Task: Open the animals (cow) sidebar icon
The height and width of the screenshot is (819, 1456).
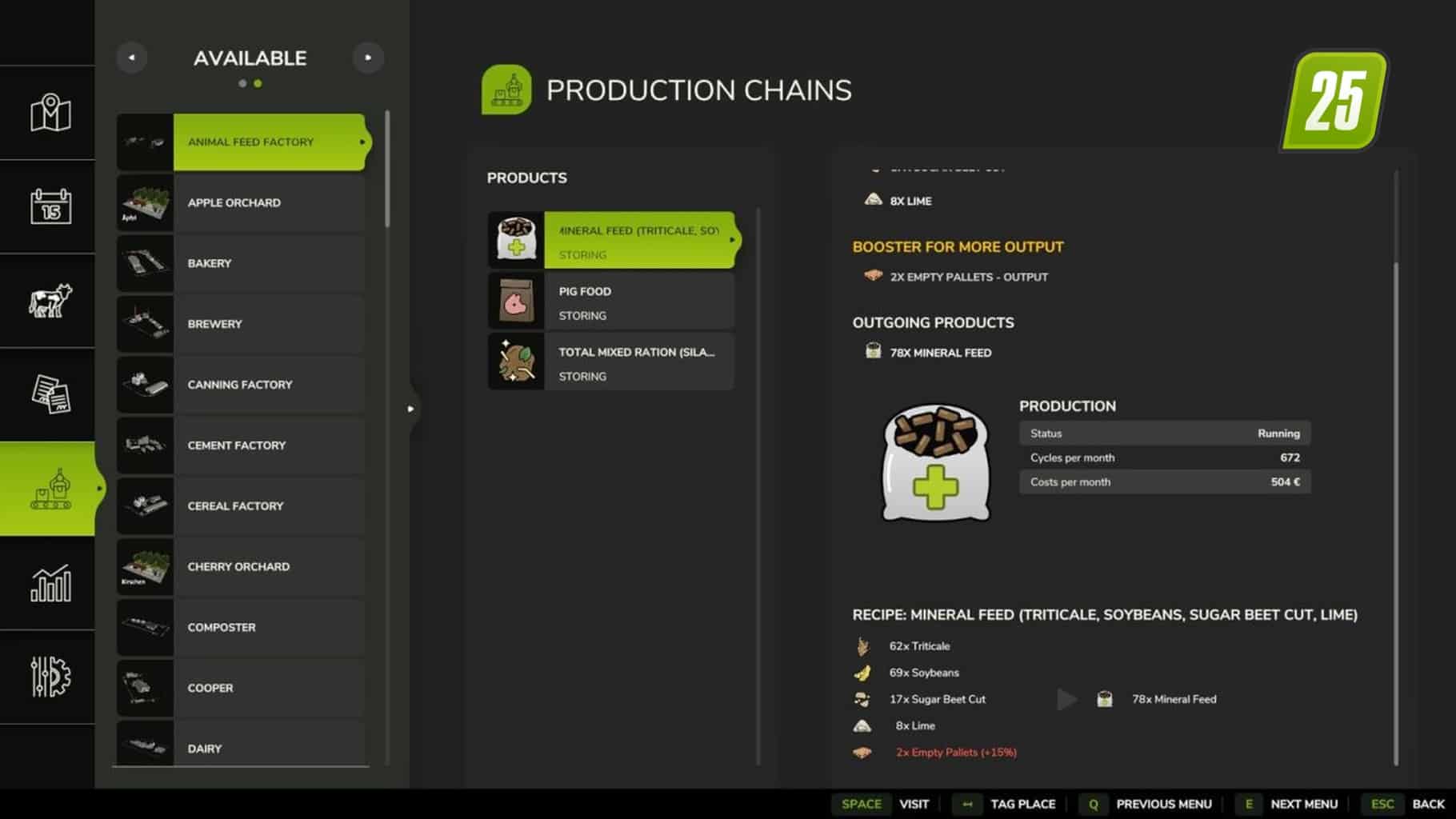Action: pyautogui.click(x=50, y=301)
